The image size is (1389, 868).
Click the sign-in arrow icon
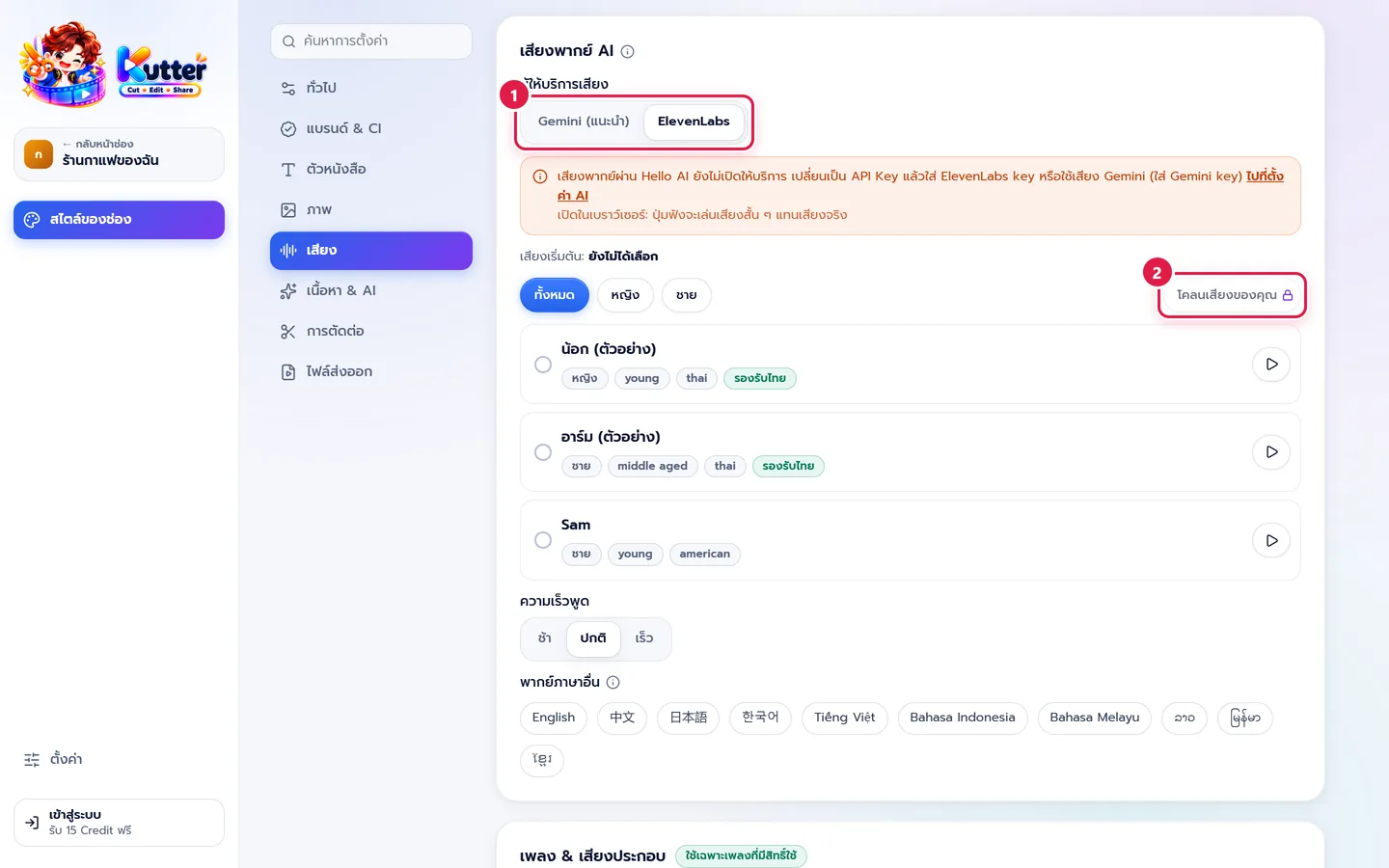pyautogui.click(x=32, y=823)
